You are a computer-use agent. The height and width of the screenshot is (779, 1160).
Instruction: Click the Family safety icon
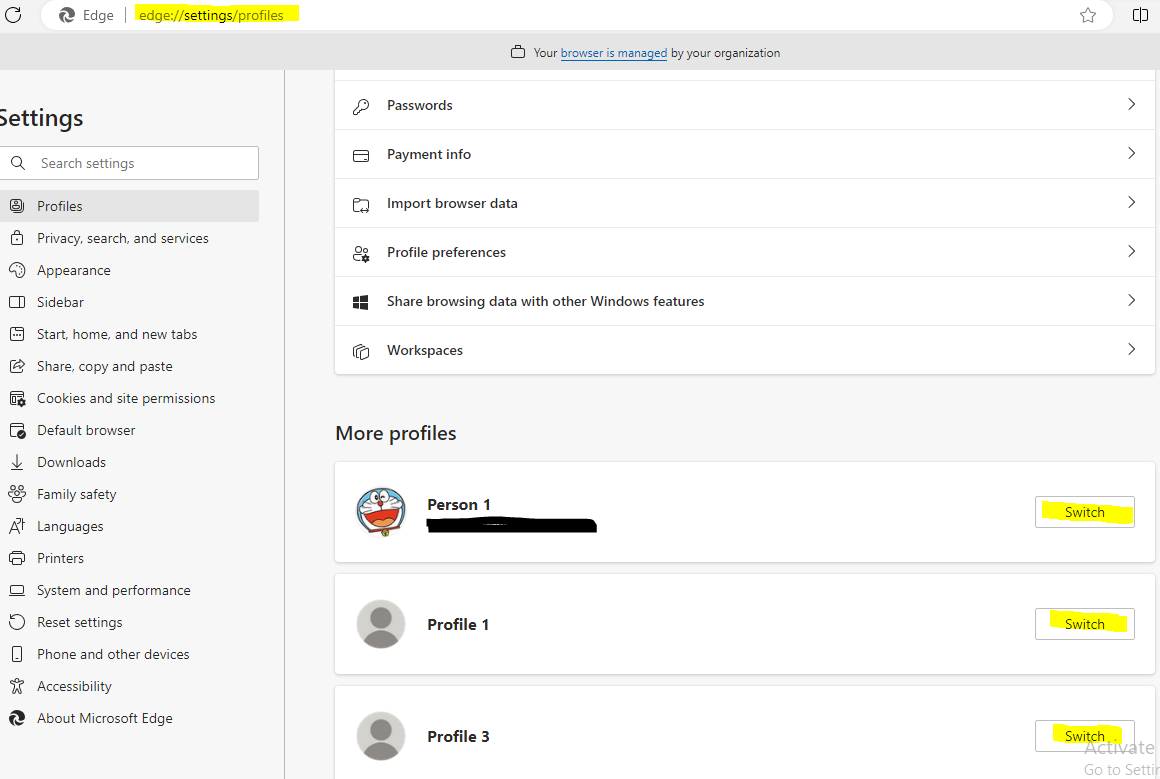(x=17, y=494)
